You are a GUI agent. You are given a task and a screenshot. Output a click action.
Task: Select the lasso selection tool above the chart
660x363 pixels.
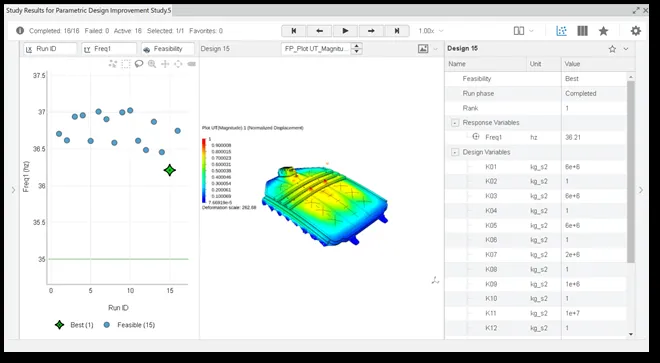(x=139, y=64)
